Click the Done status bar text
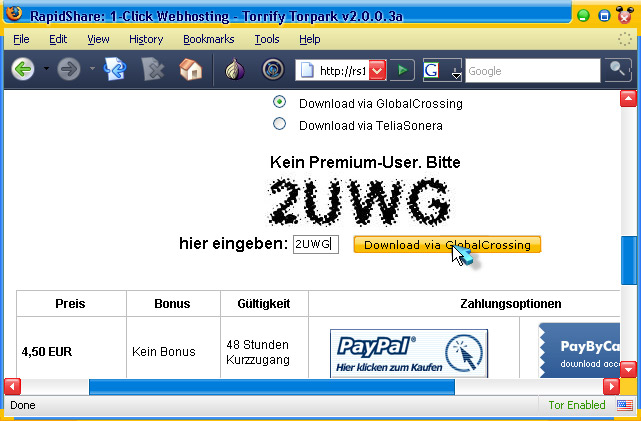The height and width of the screenshot is (421, 641). click(23, 405)
